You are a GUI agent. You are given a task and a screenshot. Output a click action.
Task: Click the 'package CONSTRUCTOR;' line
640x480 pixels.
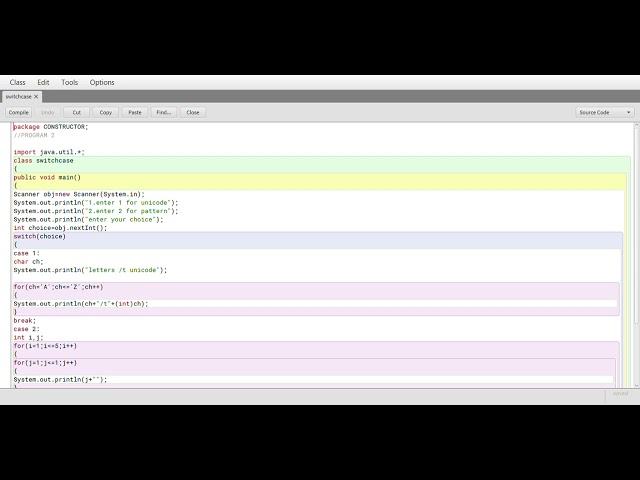pyautogui.click(x=51, y=127)
